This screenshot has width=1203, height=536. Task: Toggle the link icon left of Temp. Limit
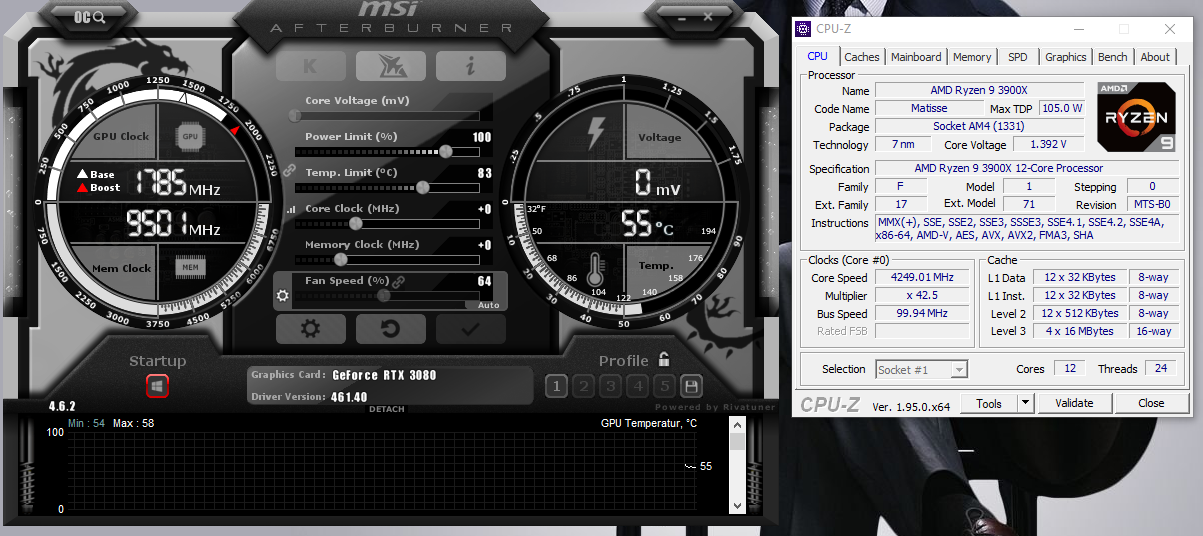point(289,171)
